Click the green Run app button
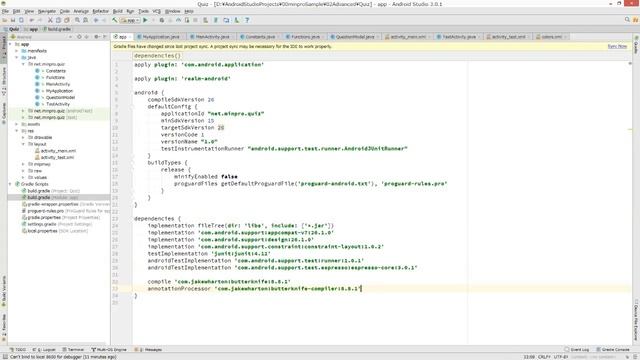 (145, 20)
